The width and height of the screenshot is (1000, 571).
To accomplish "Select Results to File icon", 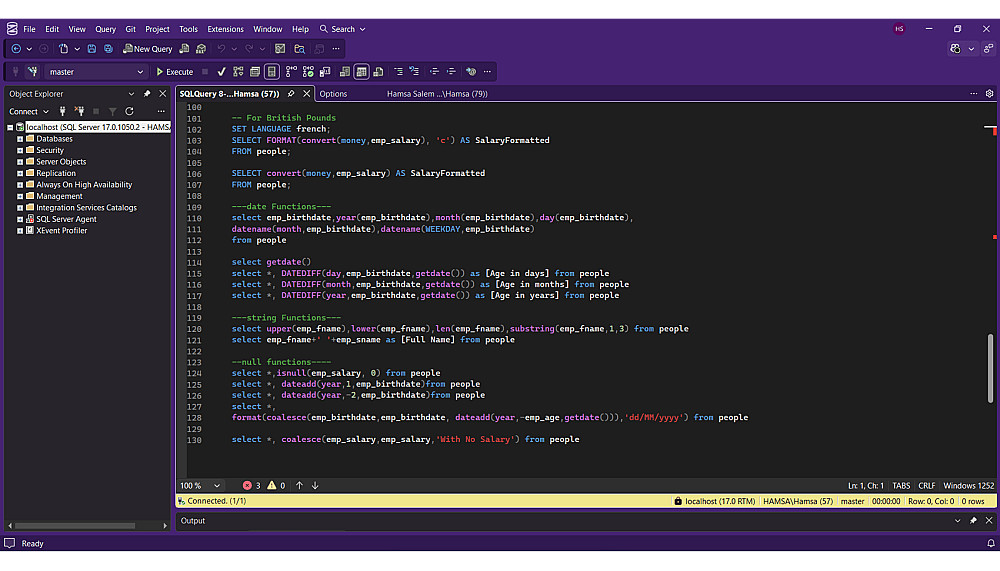I will 378,71.
